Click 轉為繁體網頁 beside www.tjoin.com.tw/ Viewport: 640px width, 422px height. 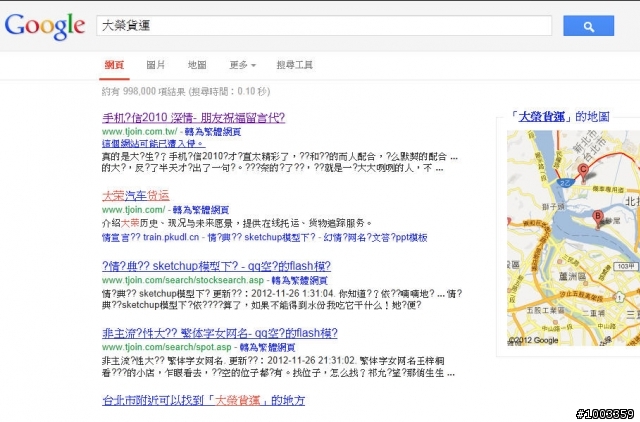point(213,132)
